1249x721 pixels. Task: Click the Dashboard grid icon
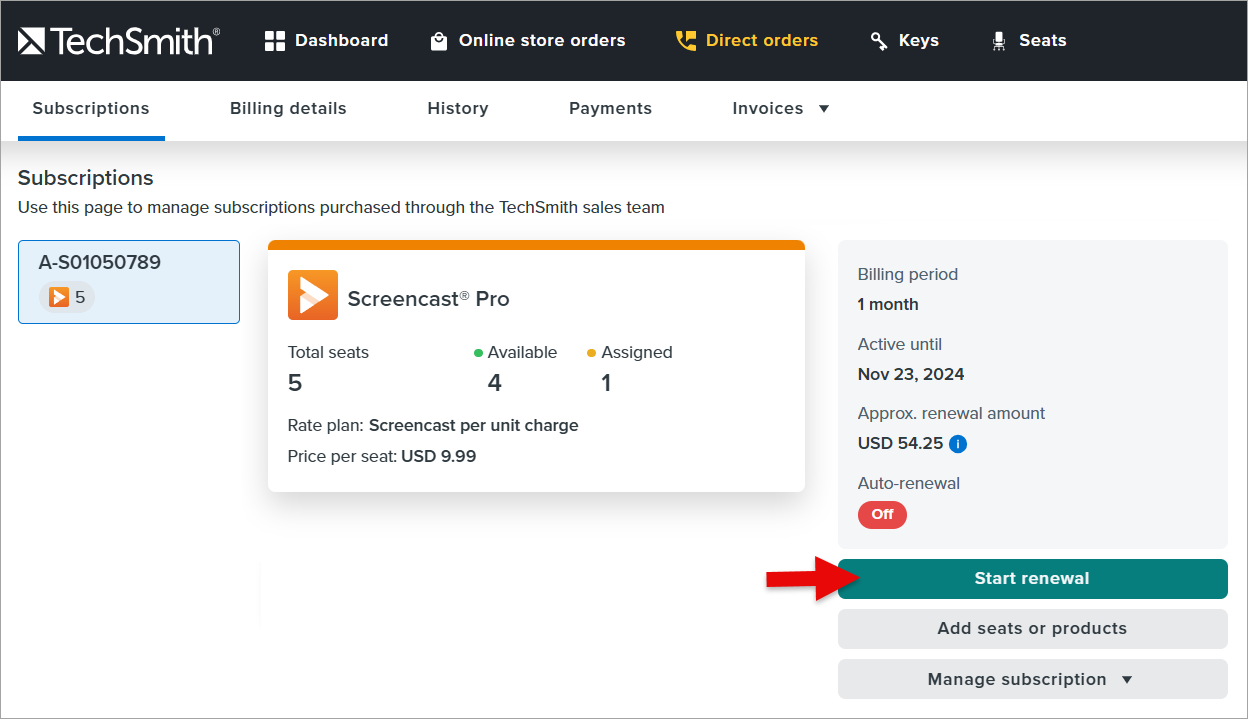tap(274, 41)
